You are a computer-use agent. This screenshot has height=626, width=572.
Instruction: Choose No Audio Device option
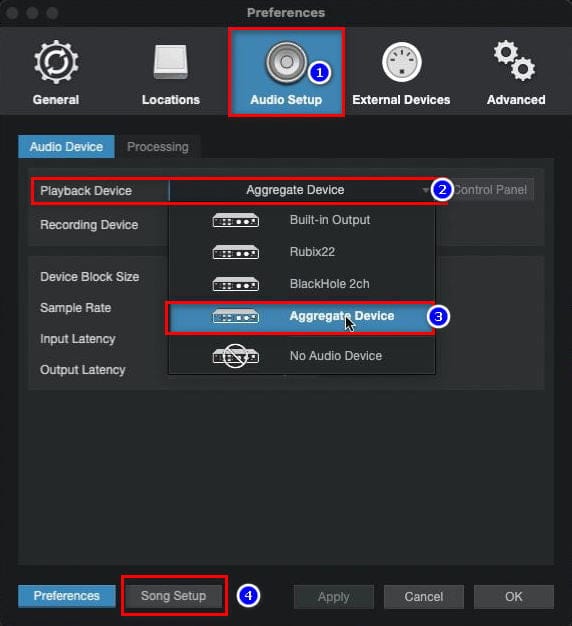tap(302, 356)
